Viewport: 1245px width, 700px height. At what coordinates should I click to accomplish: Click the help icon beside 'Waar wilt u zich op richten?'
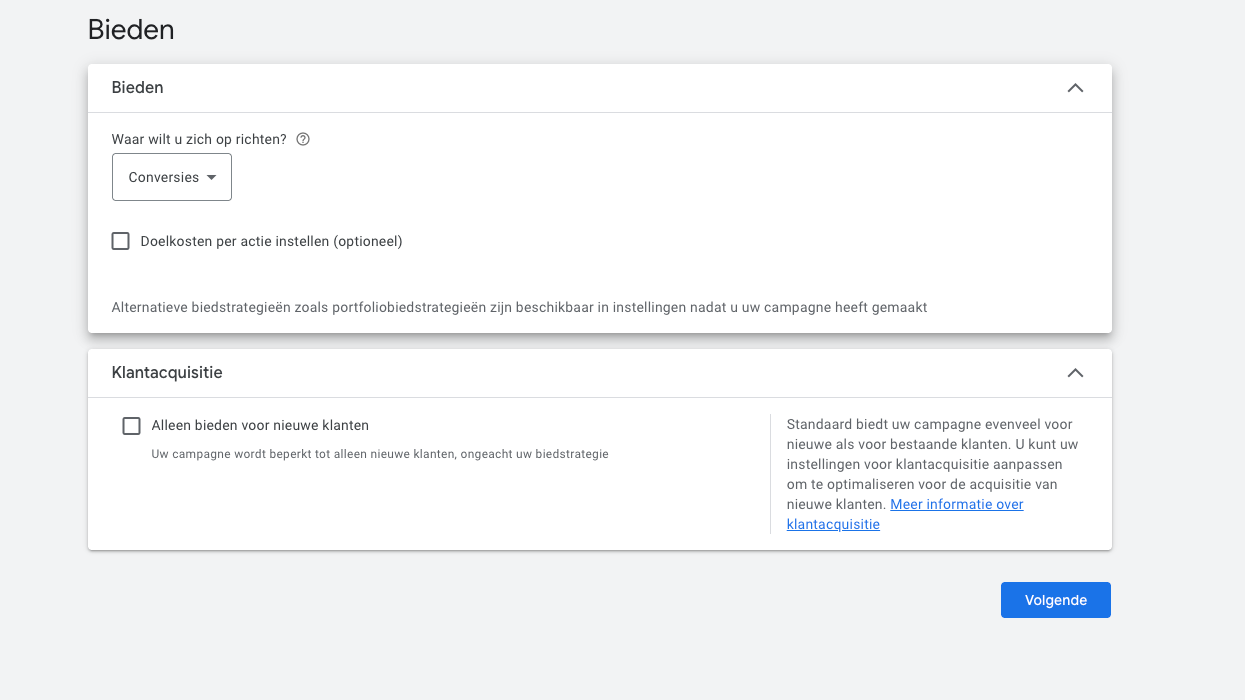pyautogui.click(x=303, y=140)
